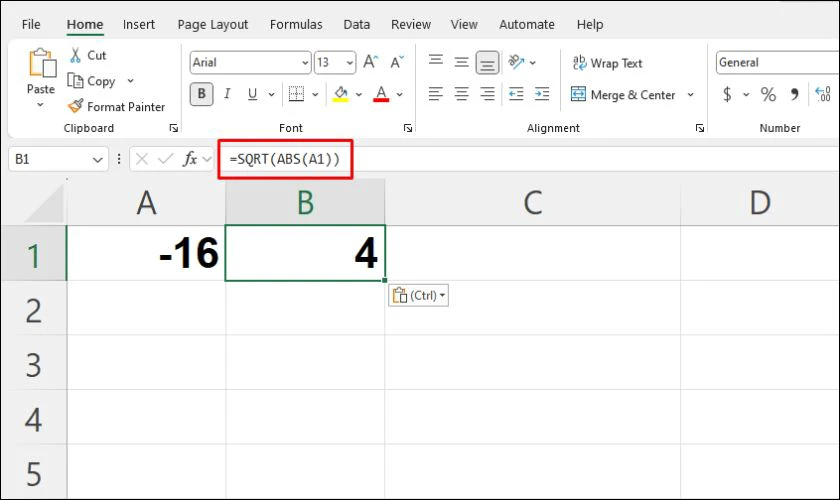This screenshot has height=500, width=840.
Task: Click the Top Align icon
Action: click(x=436, y=62)
